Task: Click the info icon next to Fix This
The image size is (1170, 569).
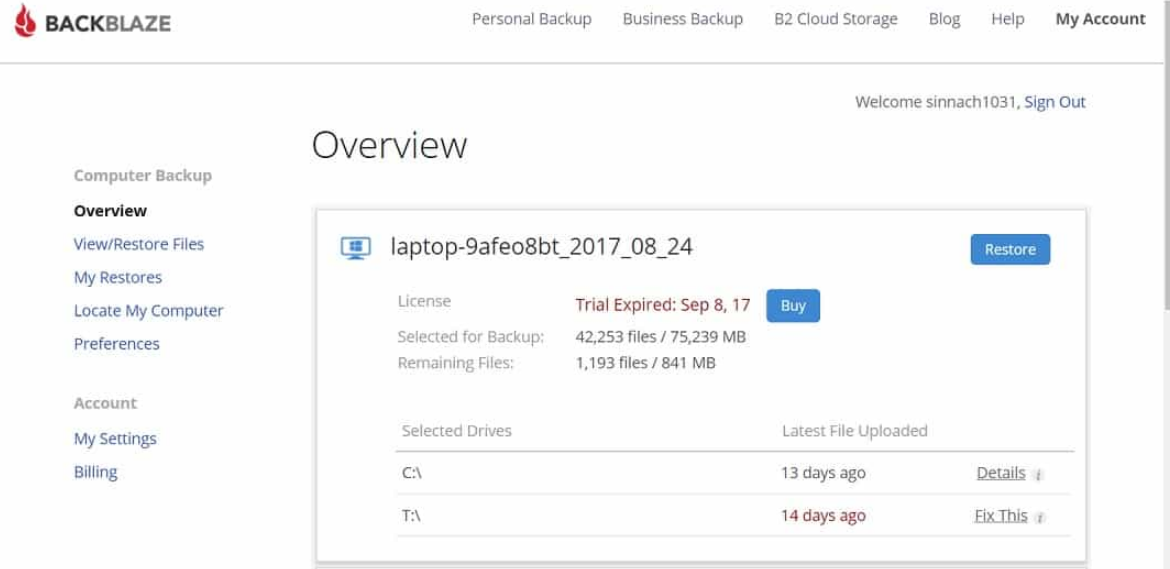Action: pos(1040,518)
